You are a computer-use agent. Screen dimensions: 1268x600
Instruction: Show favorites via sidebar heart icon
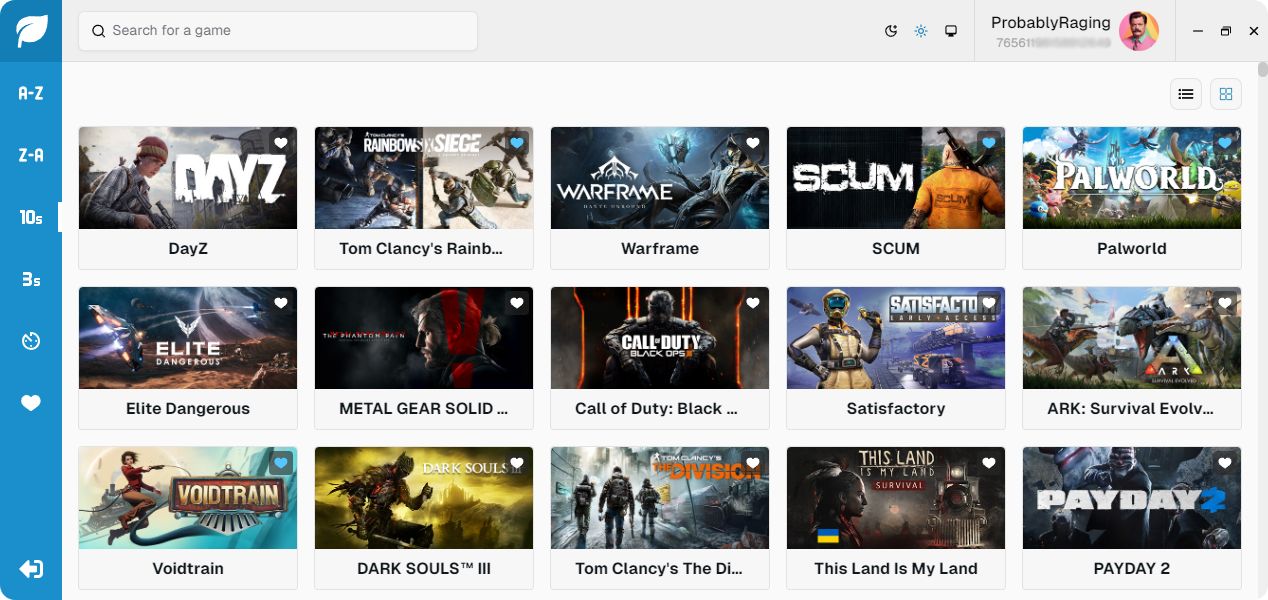(31, 403)
